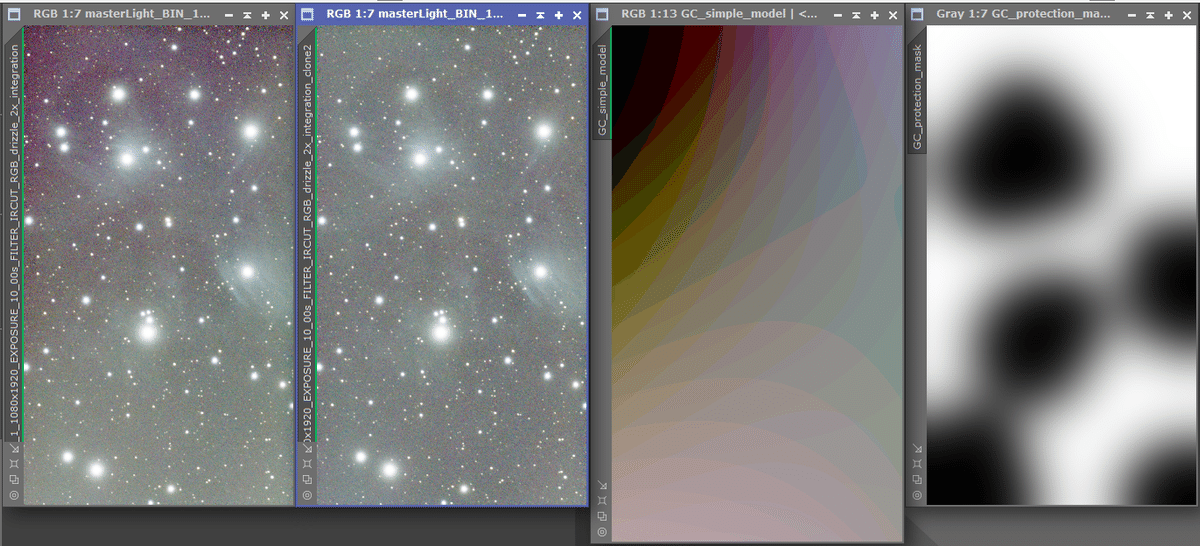Close the first masterLight integration window
The height and width of the screenshot is (546, 1200).
284,15
